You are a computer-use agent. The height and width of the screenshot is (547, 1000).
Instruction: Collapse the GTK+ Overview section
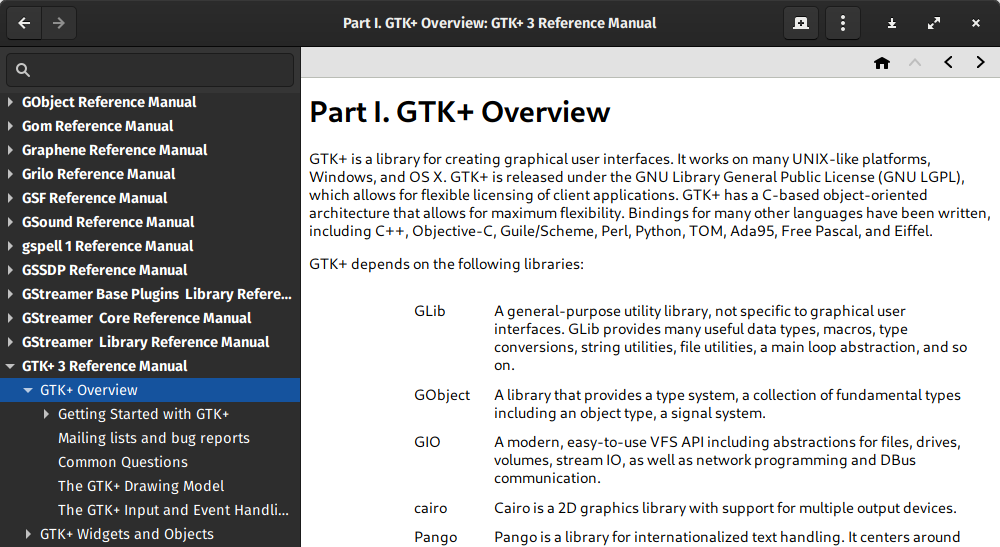click(x=28, y=390)
